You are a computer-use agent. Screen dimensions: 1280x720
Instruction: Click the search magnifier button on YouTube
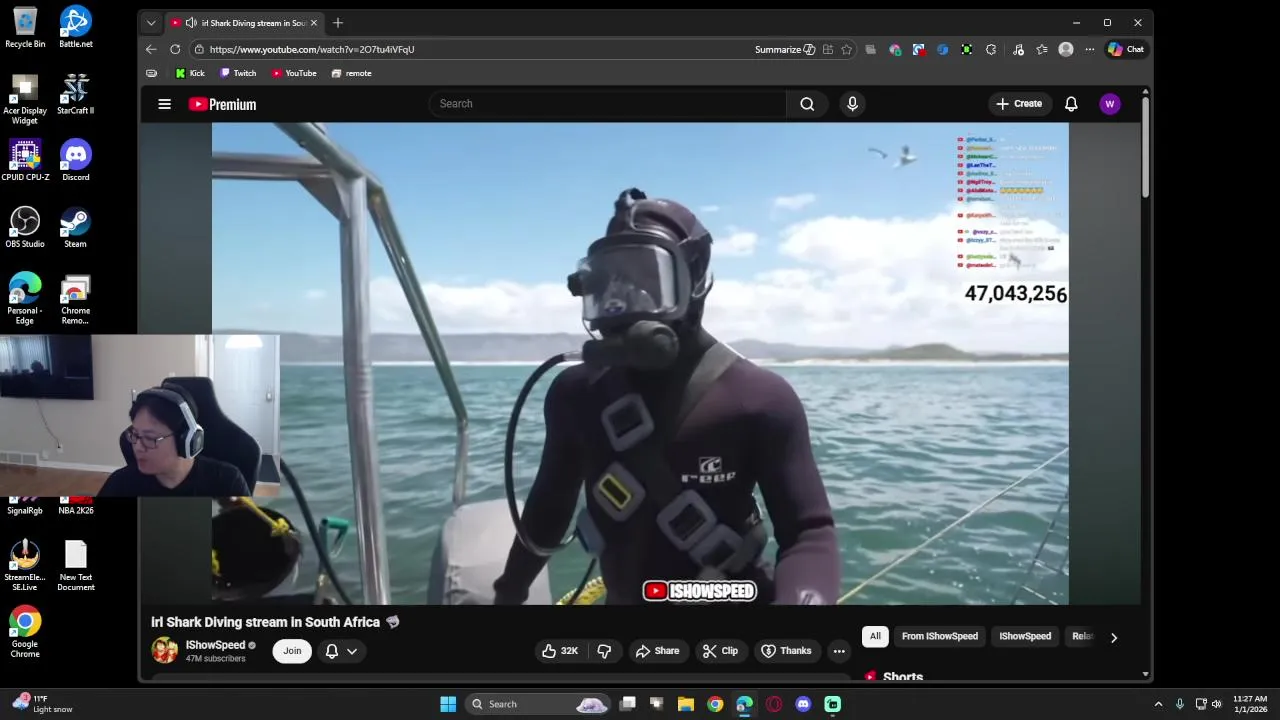pos(807,104)
